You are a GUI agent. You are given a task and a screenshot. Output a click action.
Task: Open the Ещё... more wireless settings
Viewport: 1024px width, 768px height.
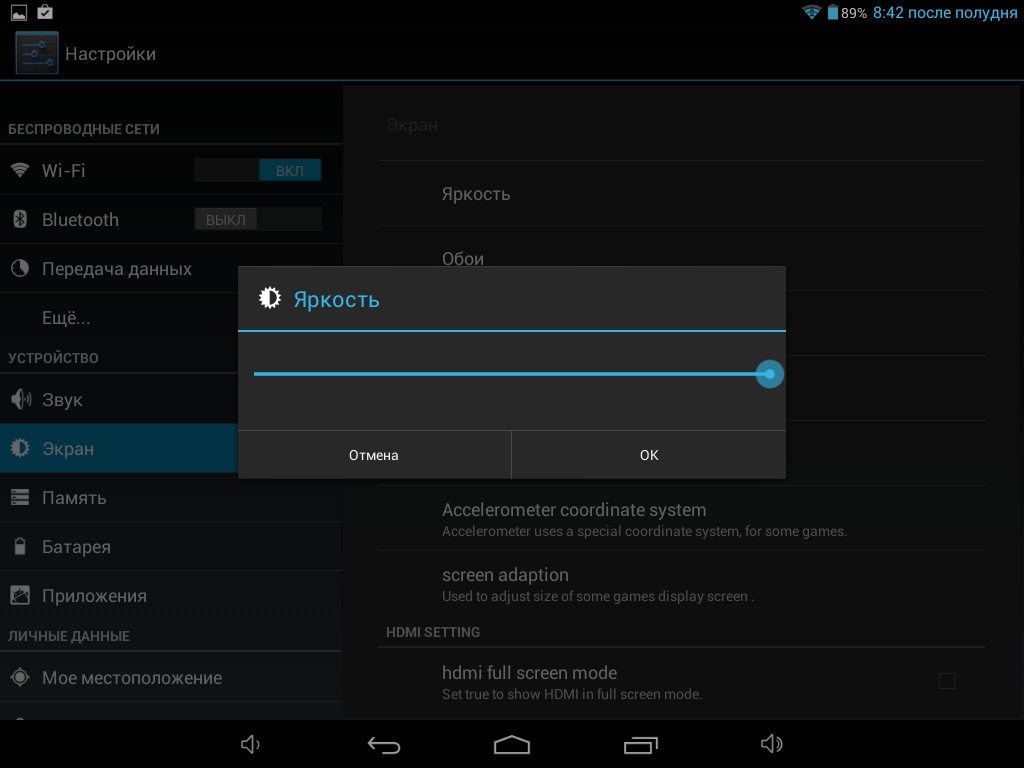click(x=66, y=319)
